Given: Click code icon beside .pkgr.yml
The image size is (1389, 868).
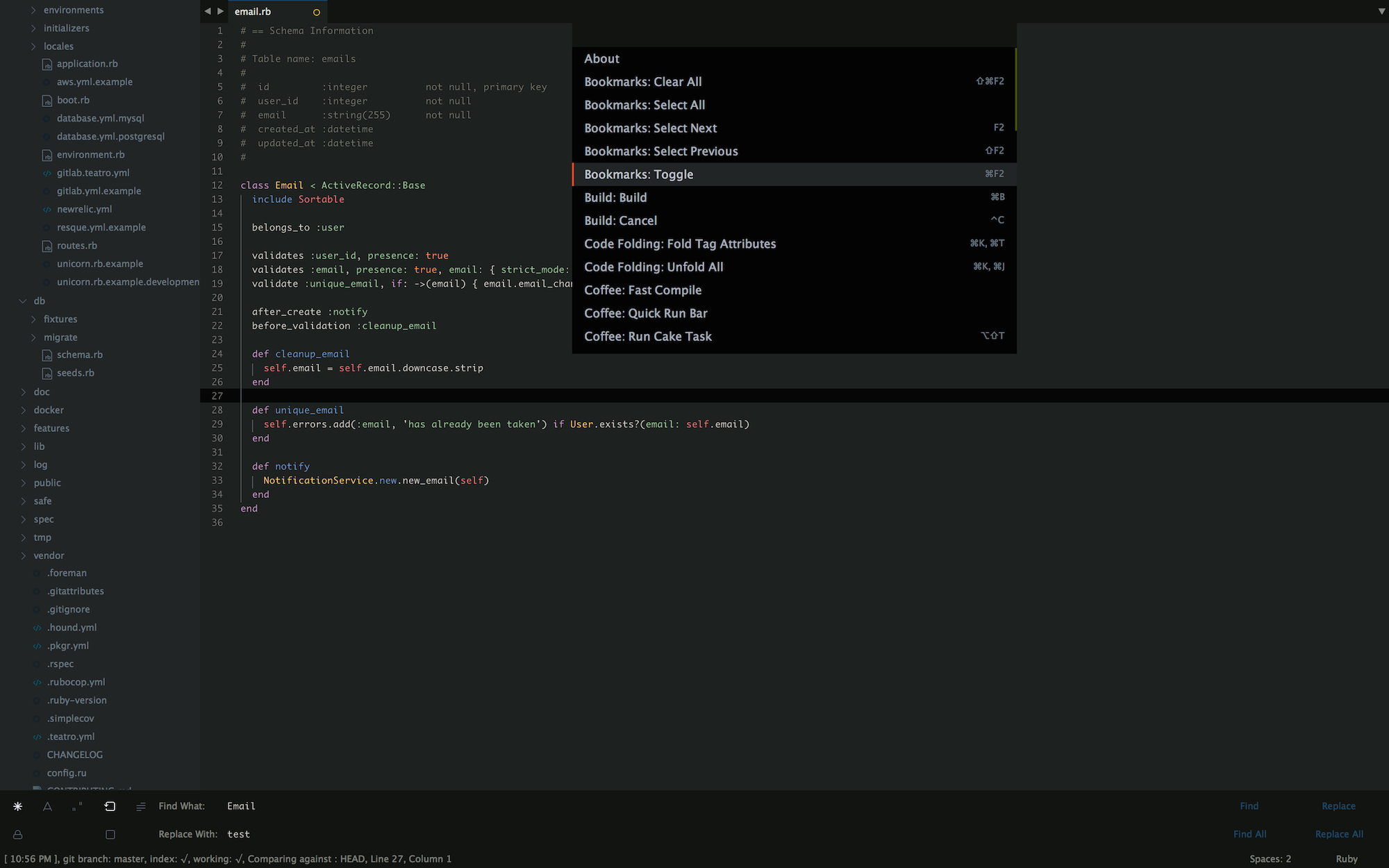Looking at the screenshot, I should tap(38, 646).
